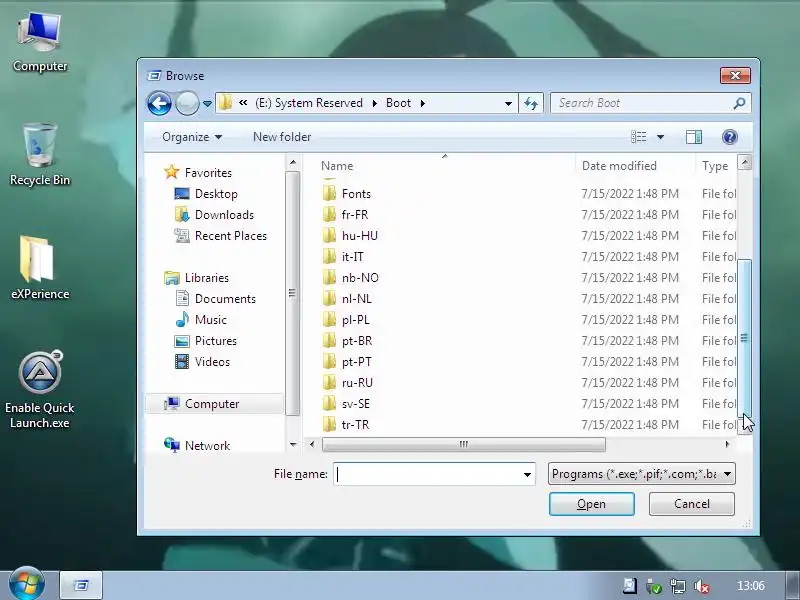Expand arrow after Boot in breadcrumb
800x600 pixels.
pyautogui.click(x=422, y=104)
